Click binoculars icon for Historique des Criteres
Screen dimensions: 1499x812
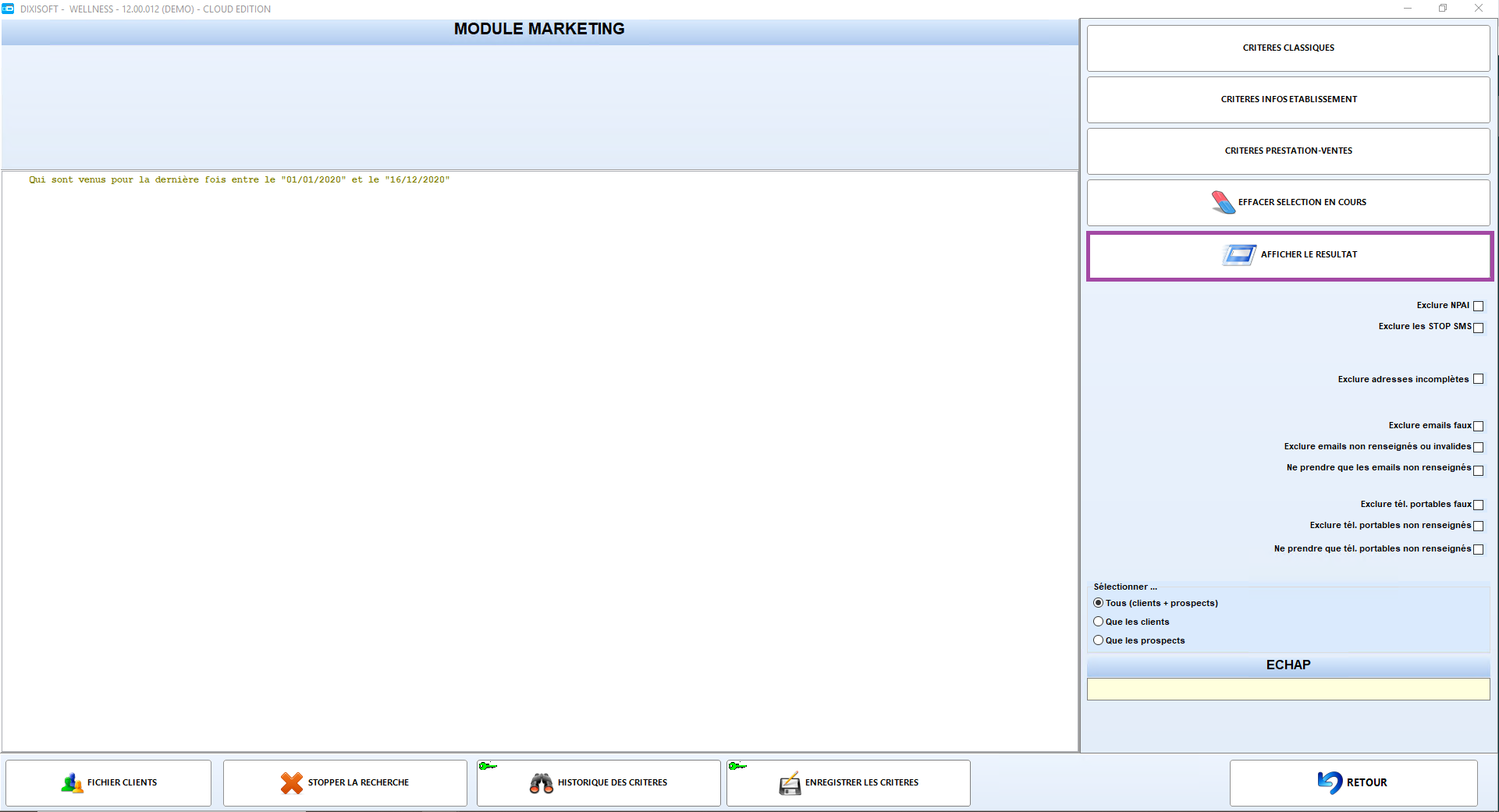coord(542,782)
